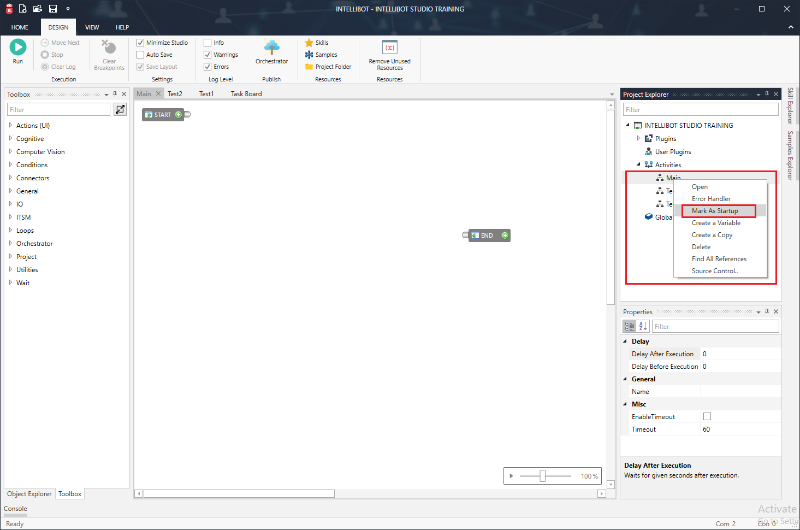Choose Mark As Startup from context menu

[717, 211]
